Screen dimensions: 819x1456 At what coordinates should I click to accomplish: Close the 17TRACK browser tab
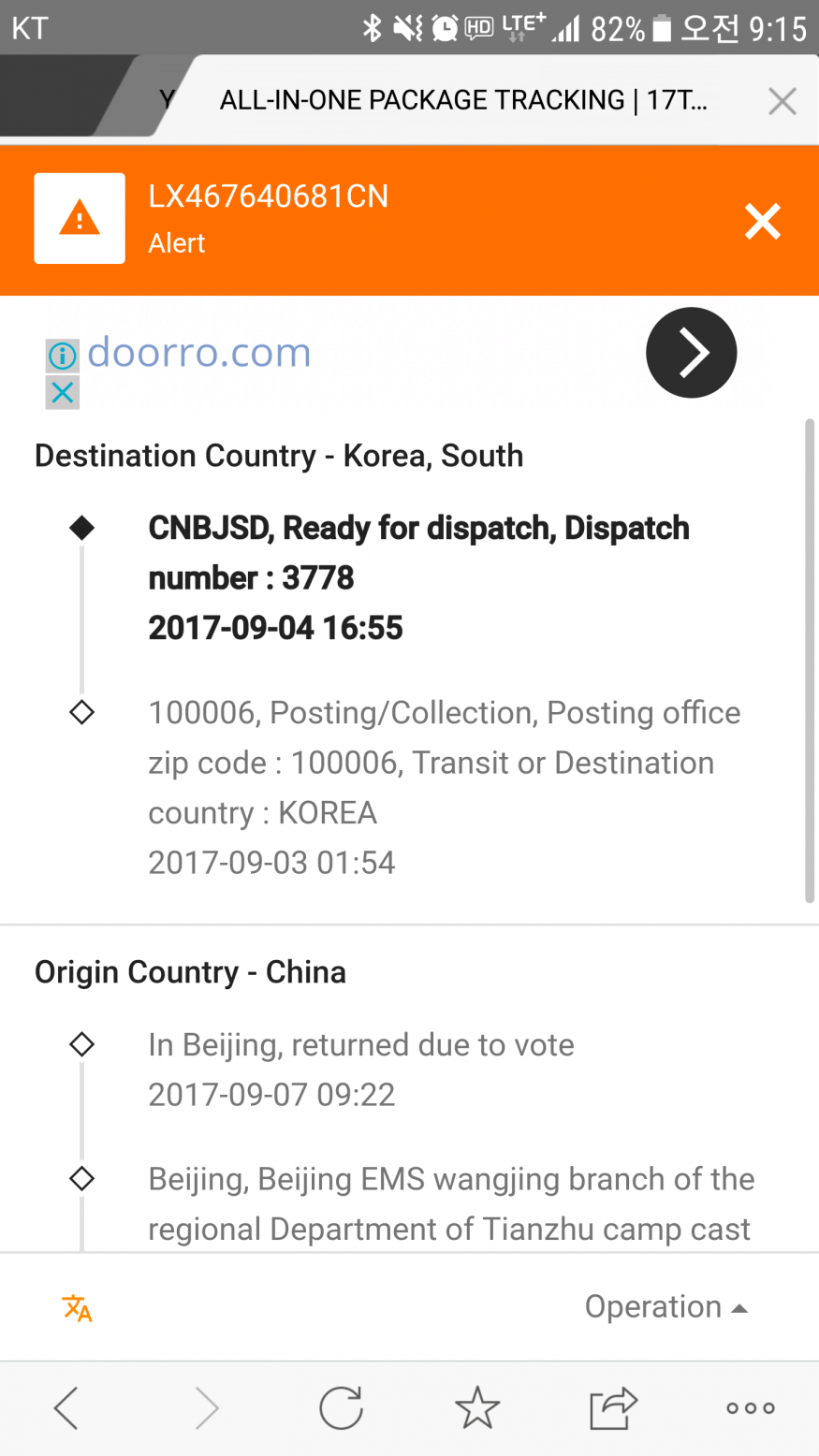coord(782,101)
